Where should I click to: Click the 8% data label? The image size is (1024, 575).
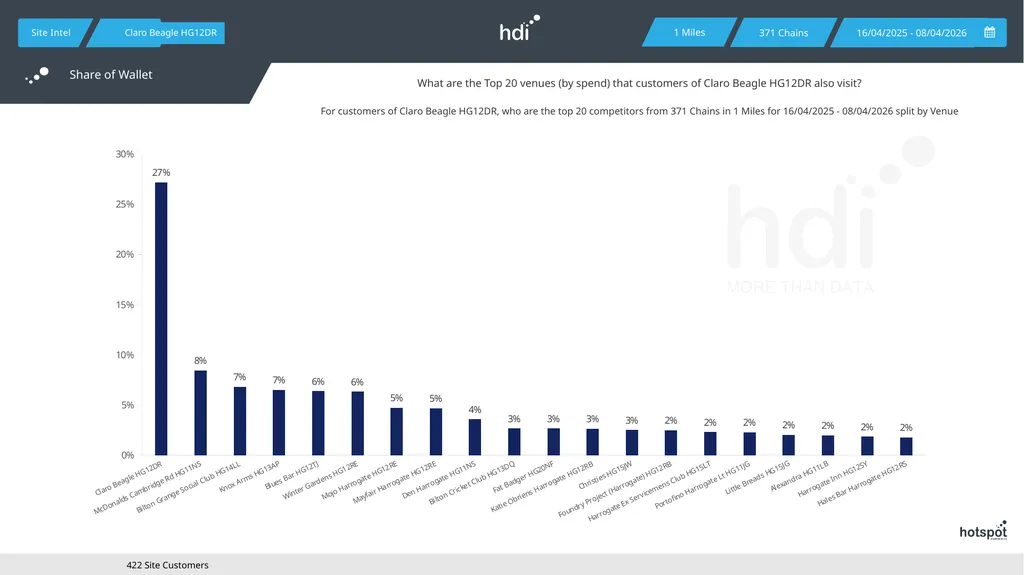pos(200,361)
